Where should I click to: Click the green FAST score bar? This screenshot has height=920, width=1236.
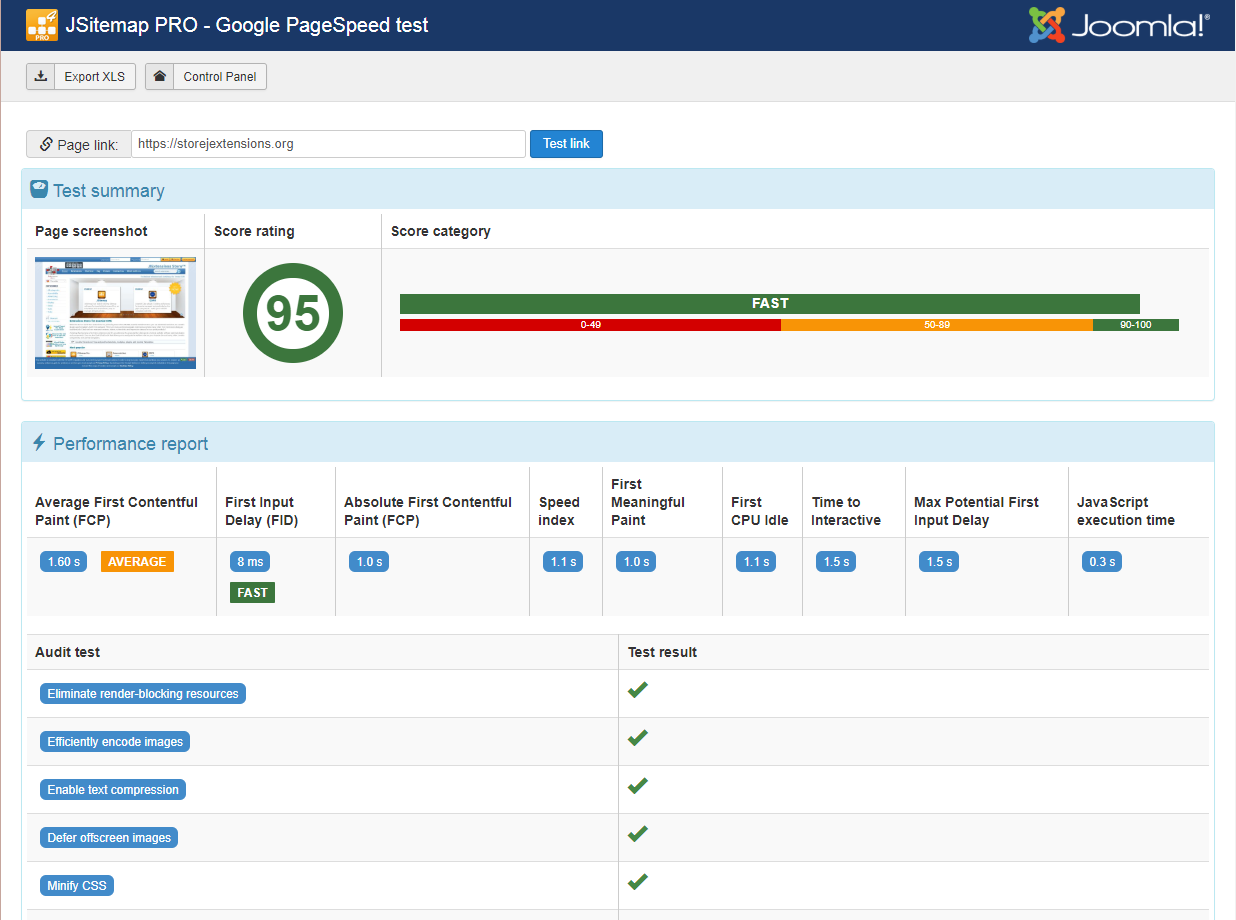pos(770,303)
